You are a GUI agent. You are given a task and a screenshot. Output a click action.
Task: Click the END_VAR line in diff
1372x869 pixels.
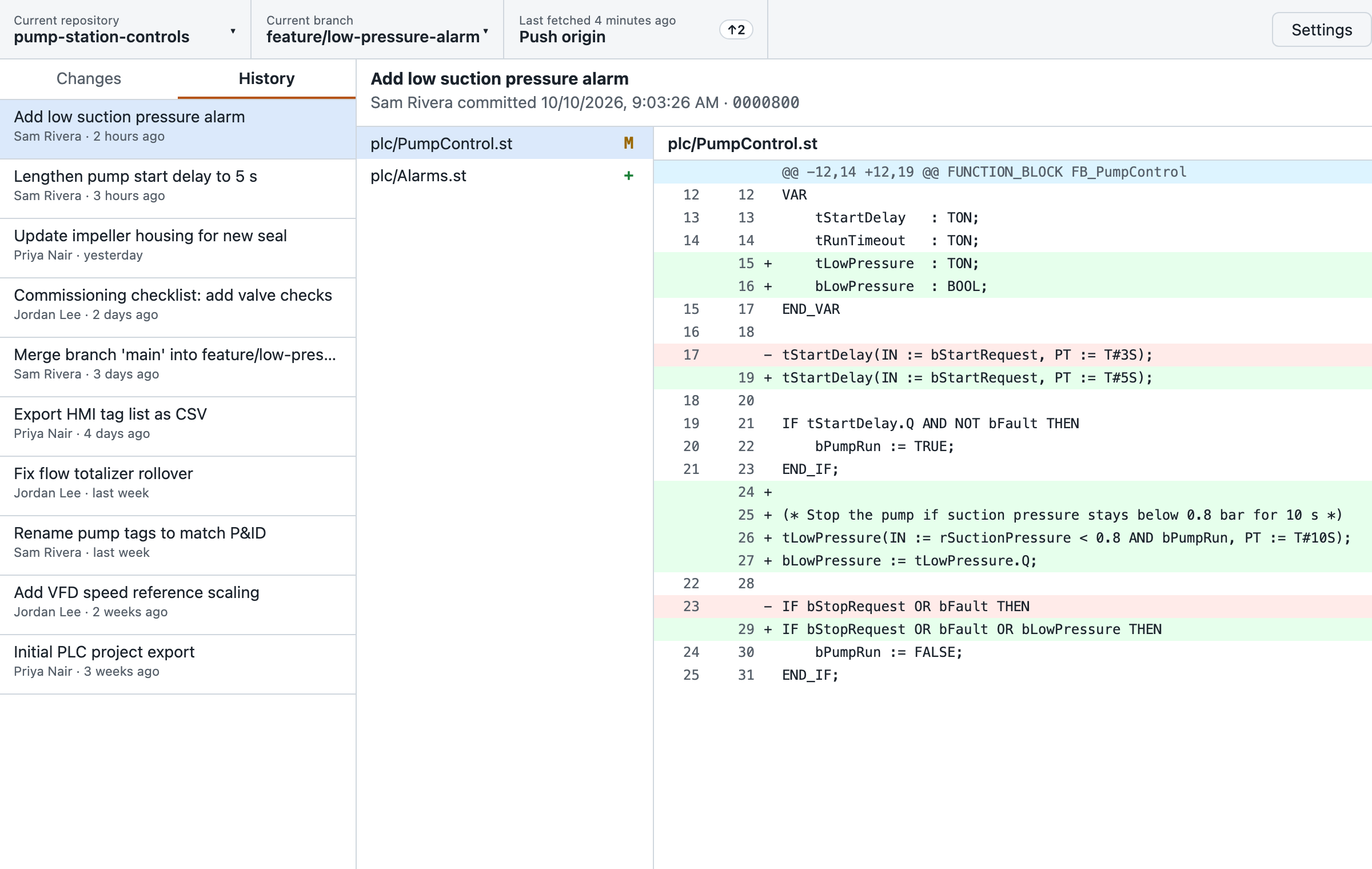(1012, 309)
